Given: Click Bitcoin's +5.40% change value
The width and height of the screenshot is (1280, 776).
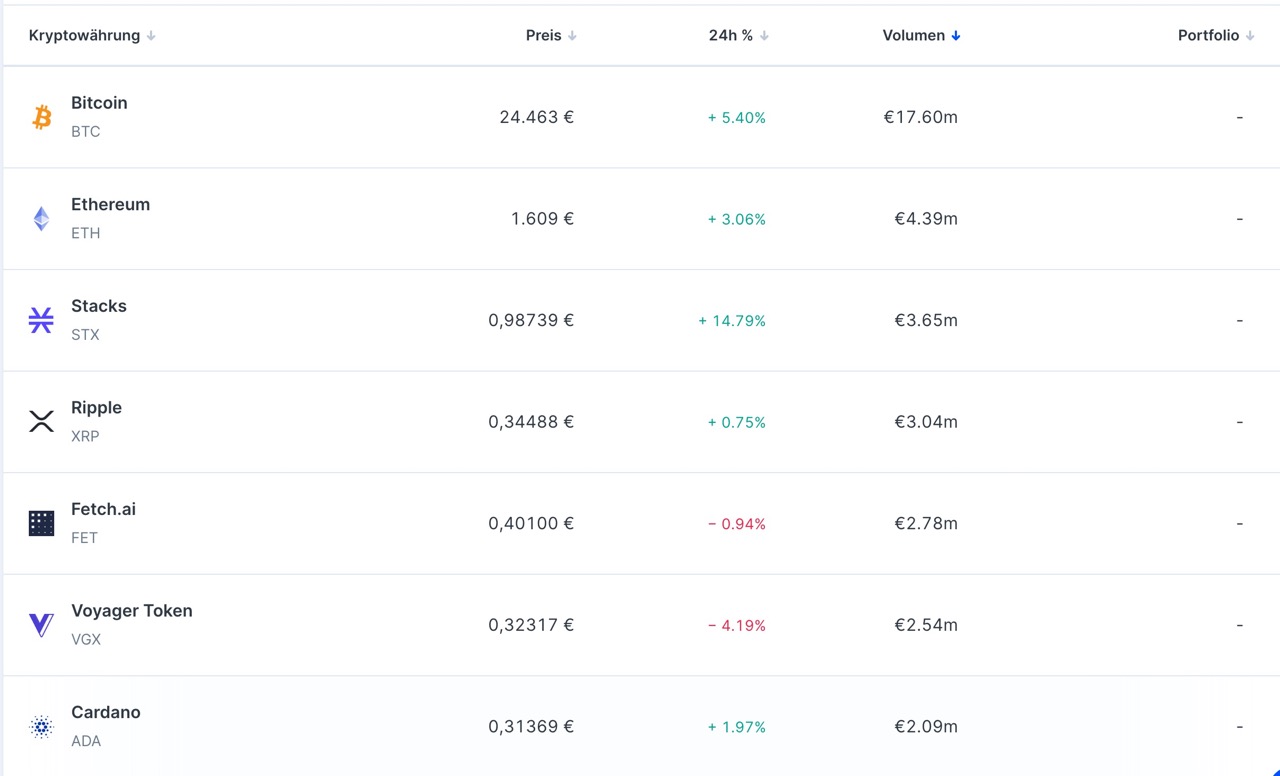Looking at the screenshot, I should pyautogui.click(x=737, y=118).
